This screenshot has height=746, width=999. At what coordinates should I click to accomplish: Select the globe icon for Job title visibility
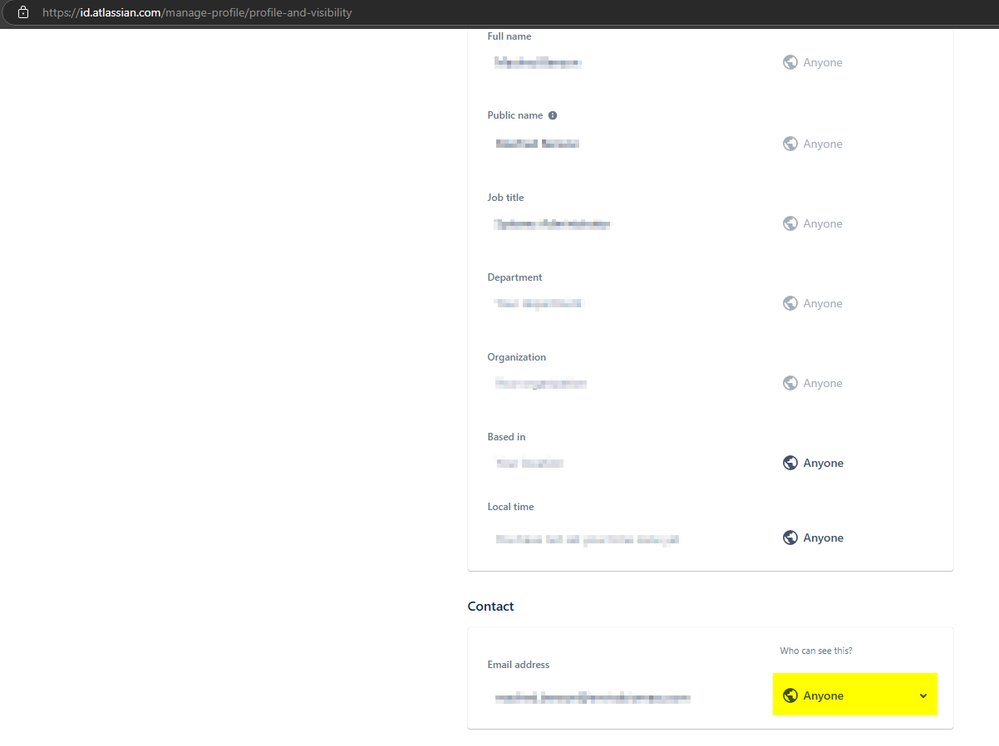(x=789, y=223)
